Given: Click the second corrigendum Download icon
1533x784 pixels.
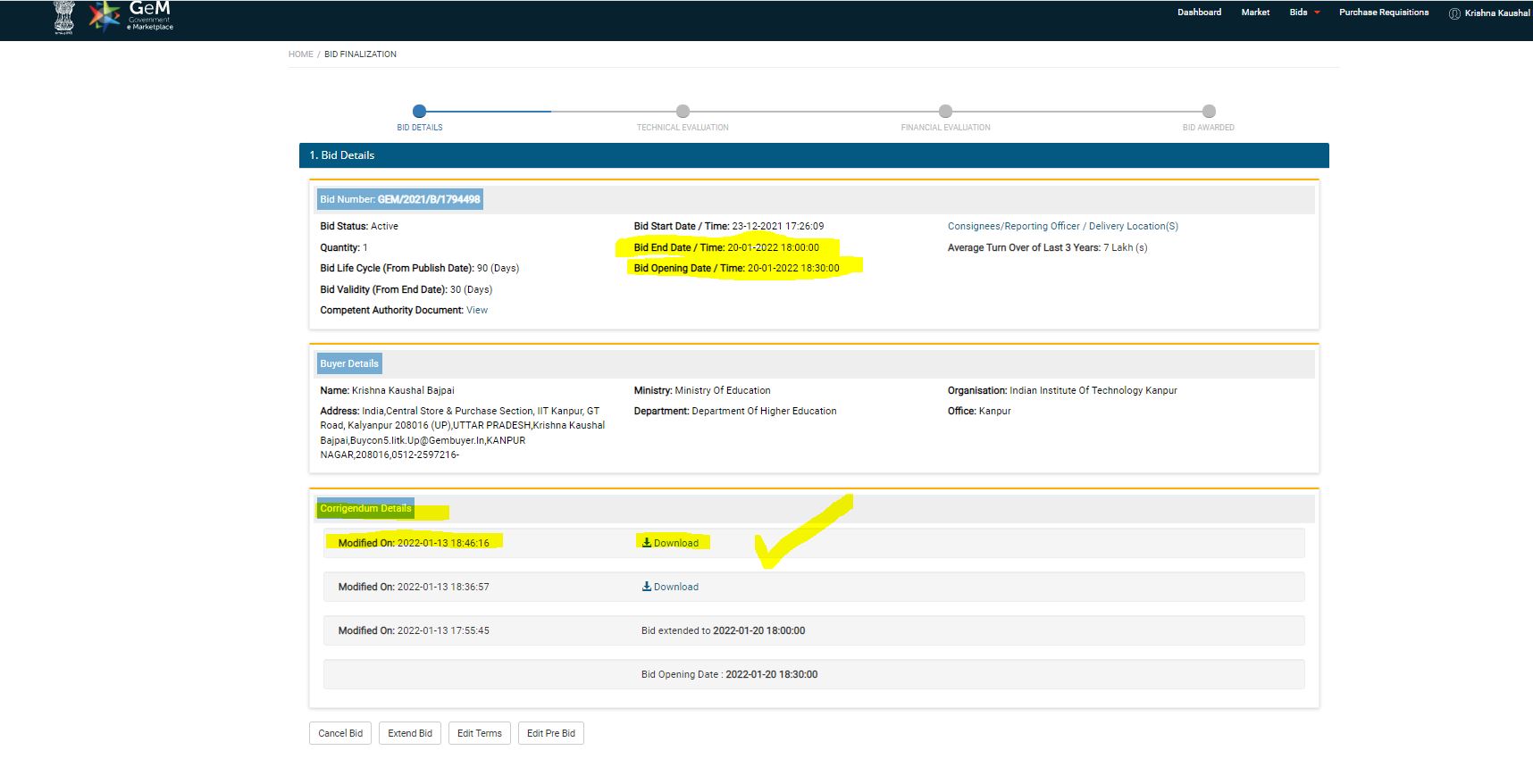Looking at the screenshot, I should click(x=647, y=587).
